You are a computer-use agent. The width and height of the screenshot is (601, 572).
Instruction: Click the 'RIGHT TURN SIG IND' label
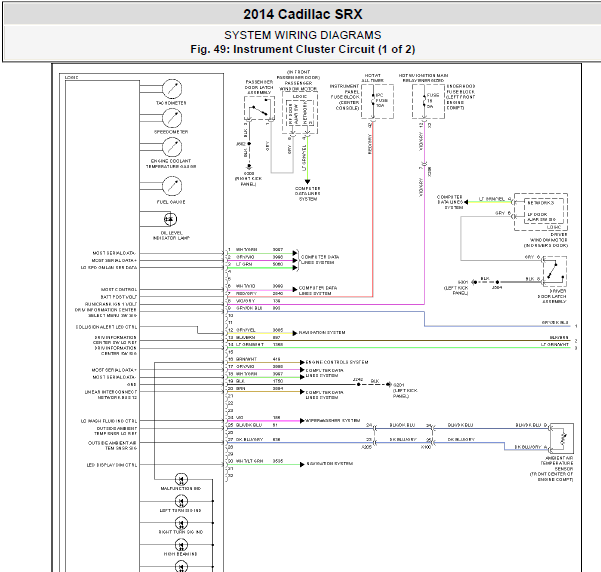[x=181, y=533]
